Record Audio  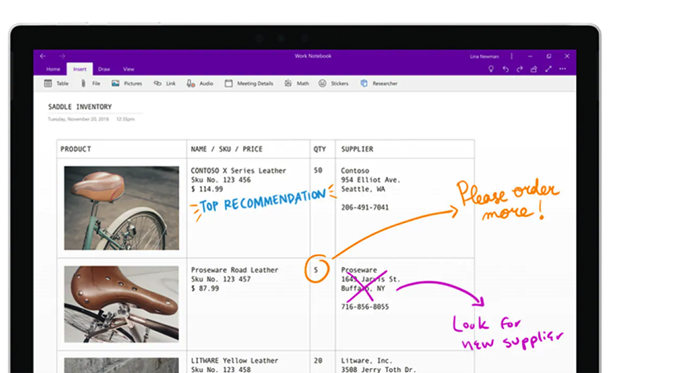(200, 83)
